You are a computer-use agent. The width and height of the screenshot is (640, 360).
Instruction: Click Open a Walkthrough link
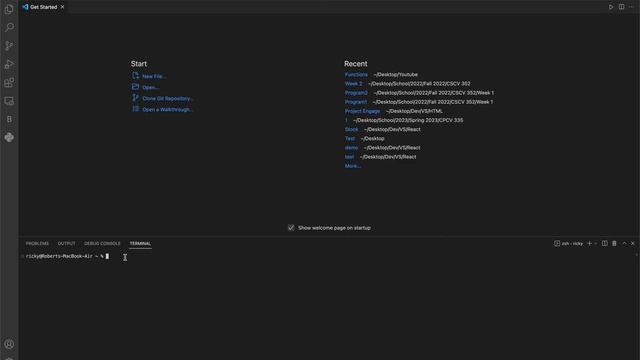168,109
